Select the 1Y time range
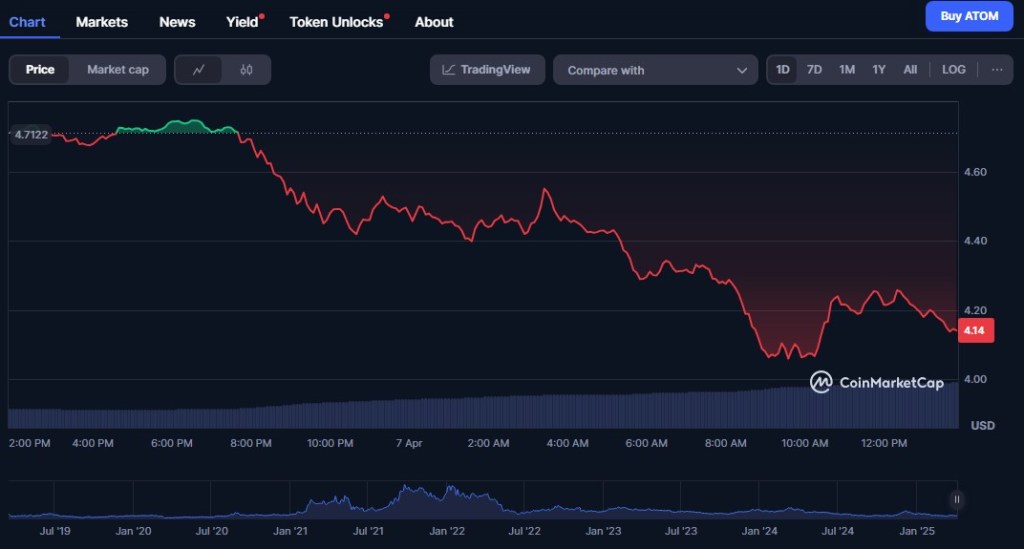 point(879,70)
